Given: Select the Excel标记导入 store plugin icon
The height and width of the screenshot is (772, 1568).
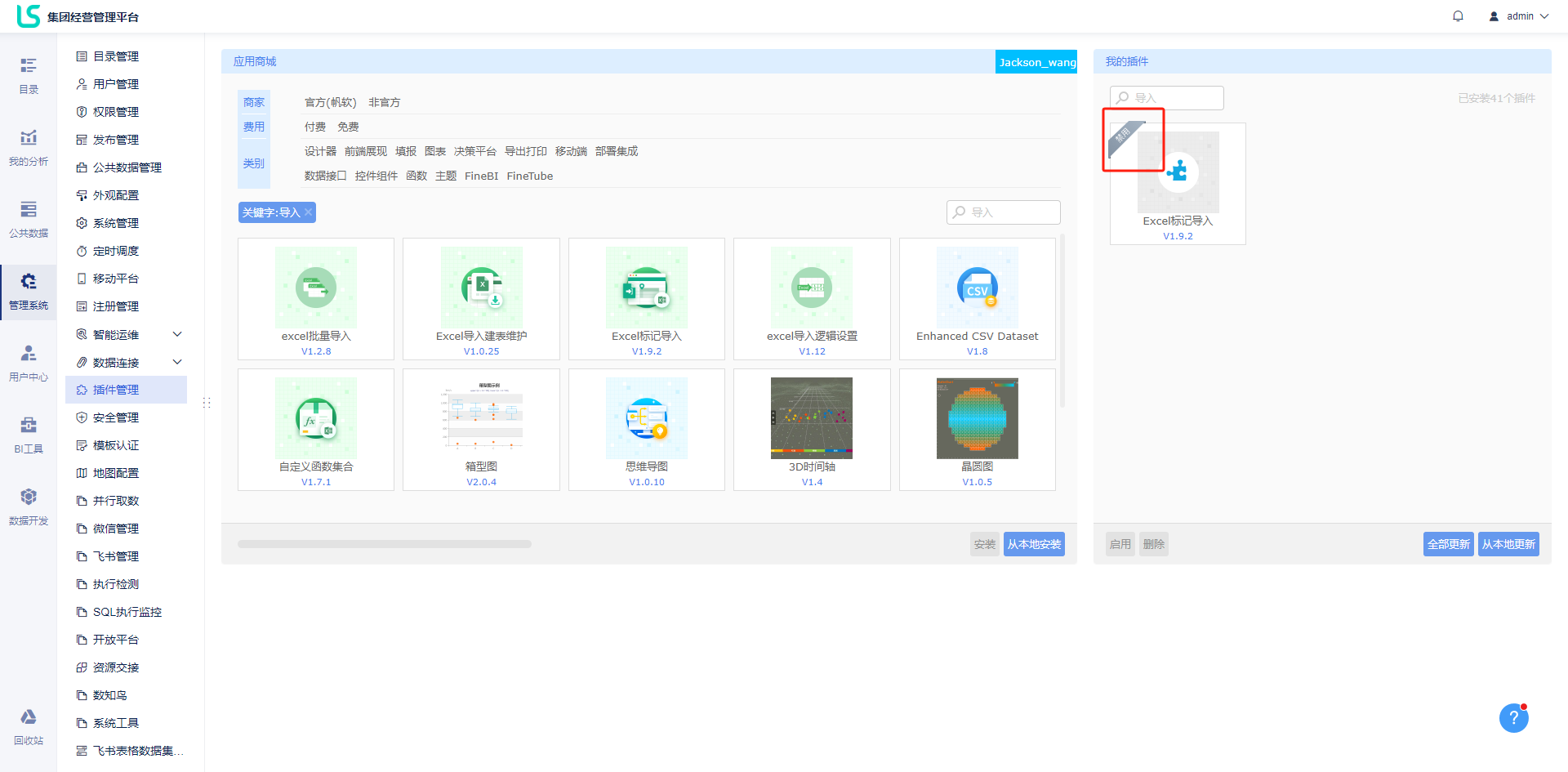Looking at the screenshot, I should 647,288.
